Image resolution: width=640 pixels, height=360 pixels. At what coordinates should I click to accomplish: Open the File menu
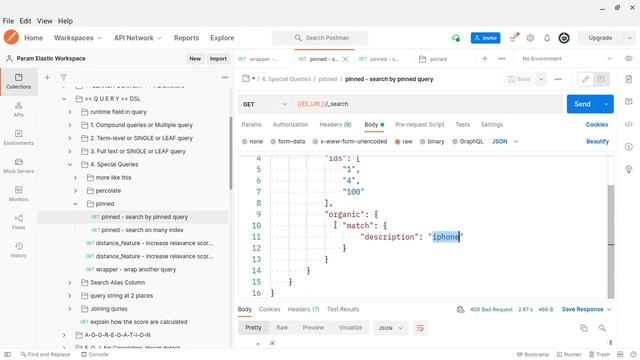point(8,21)
